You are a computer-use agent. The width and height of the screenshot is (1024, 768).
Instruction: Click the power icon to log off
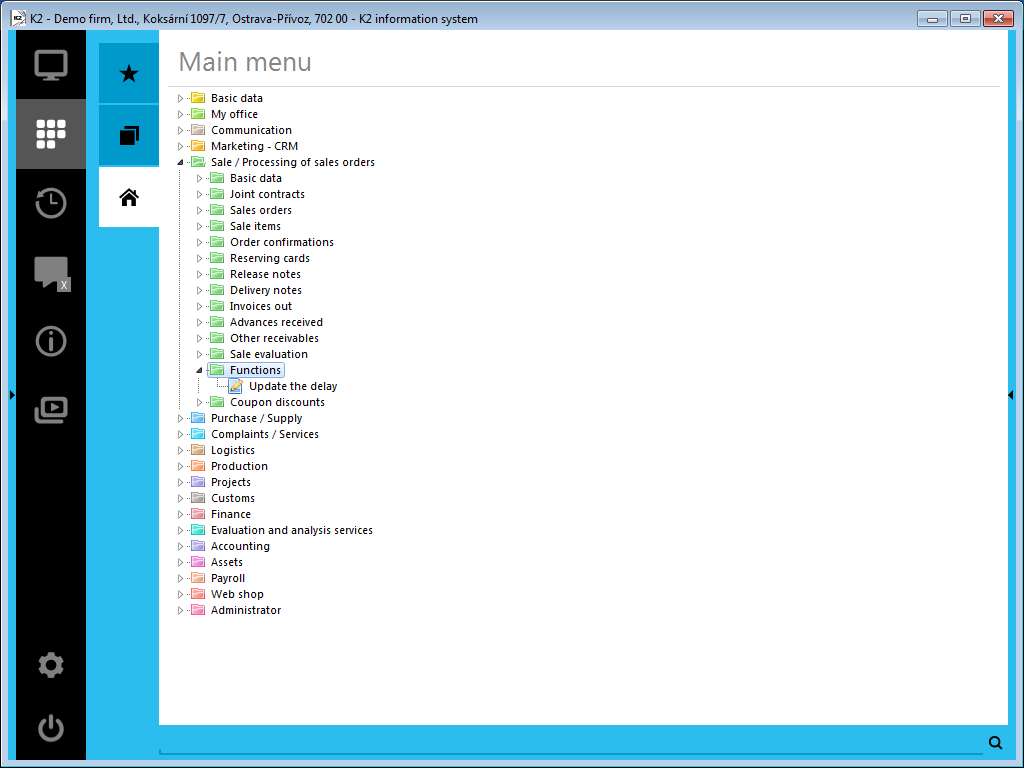tap(51, 728)
